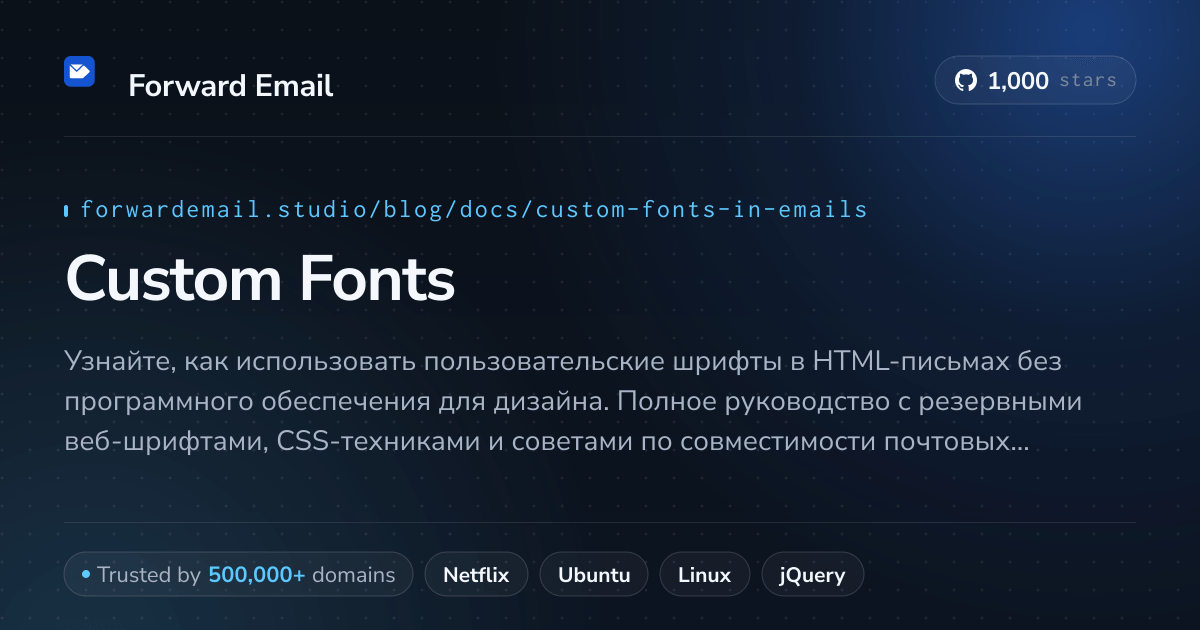Select the "stars" label in GitHub badge
The height and width of the screenshot is (630, 1200).
click(x=1088, y=81)
